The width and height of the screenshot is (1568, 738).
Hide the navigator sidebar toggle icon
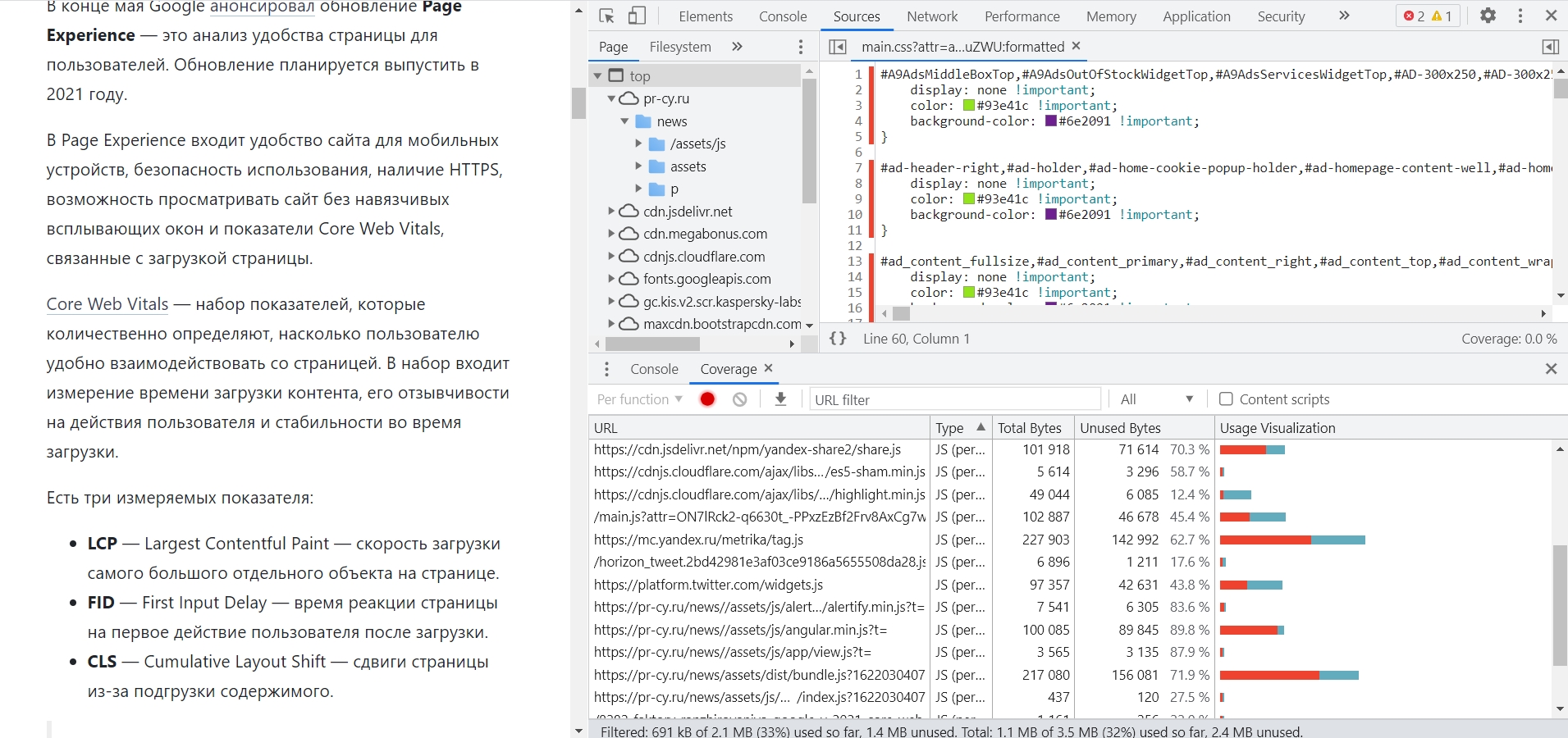pyautogui.click(x=837, y=47)
